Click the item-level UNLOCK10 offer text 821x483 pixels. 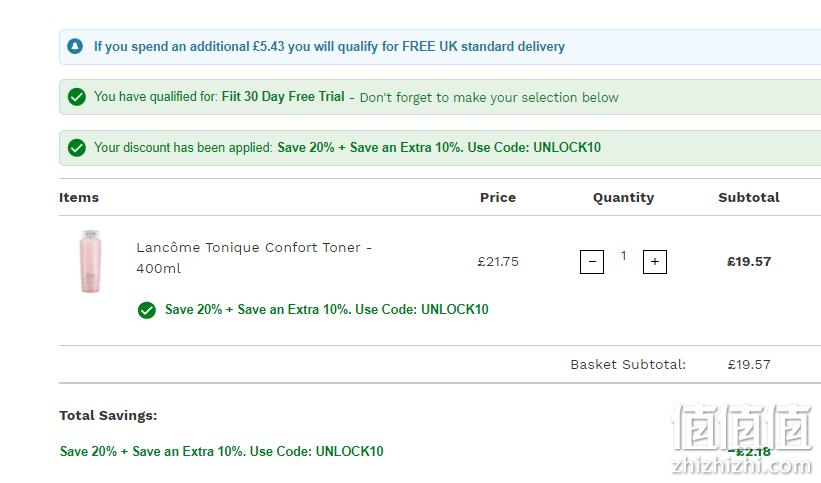coord(327,309)
